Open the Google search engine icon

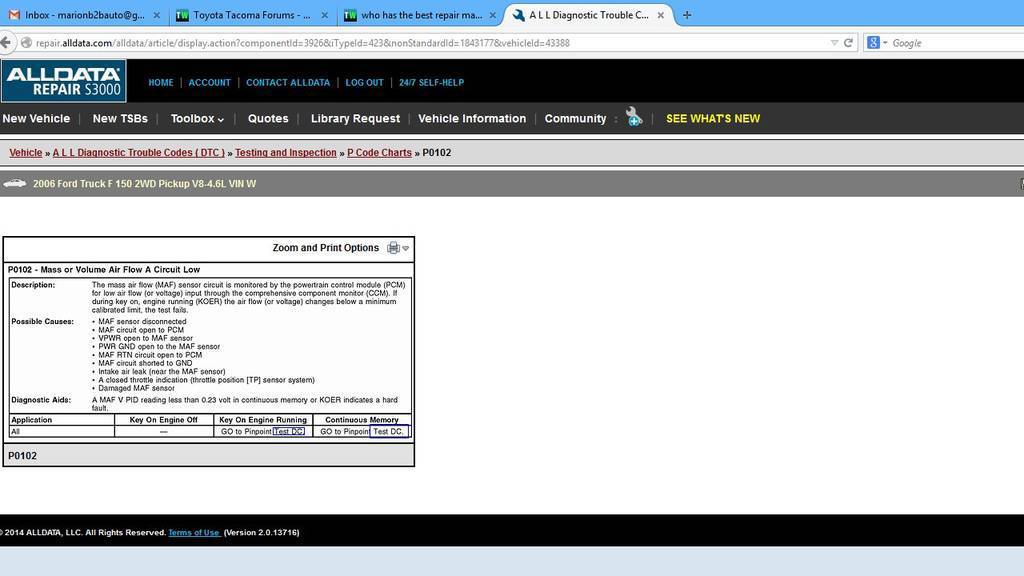[873, 43]
